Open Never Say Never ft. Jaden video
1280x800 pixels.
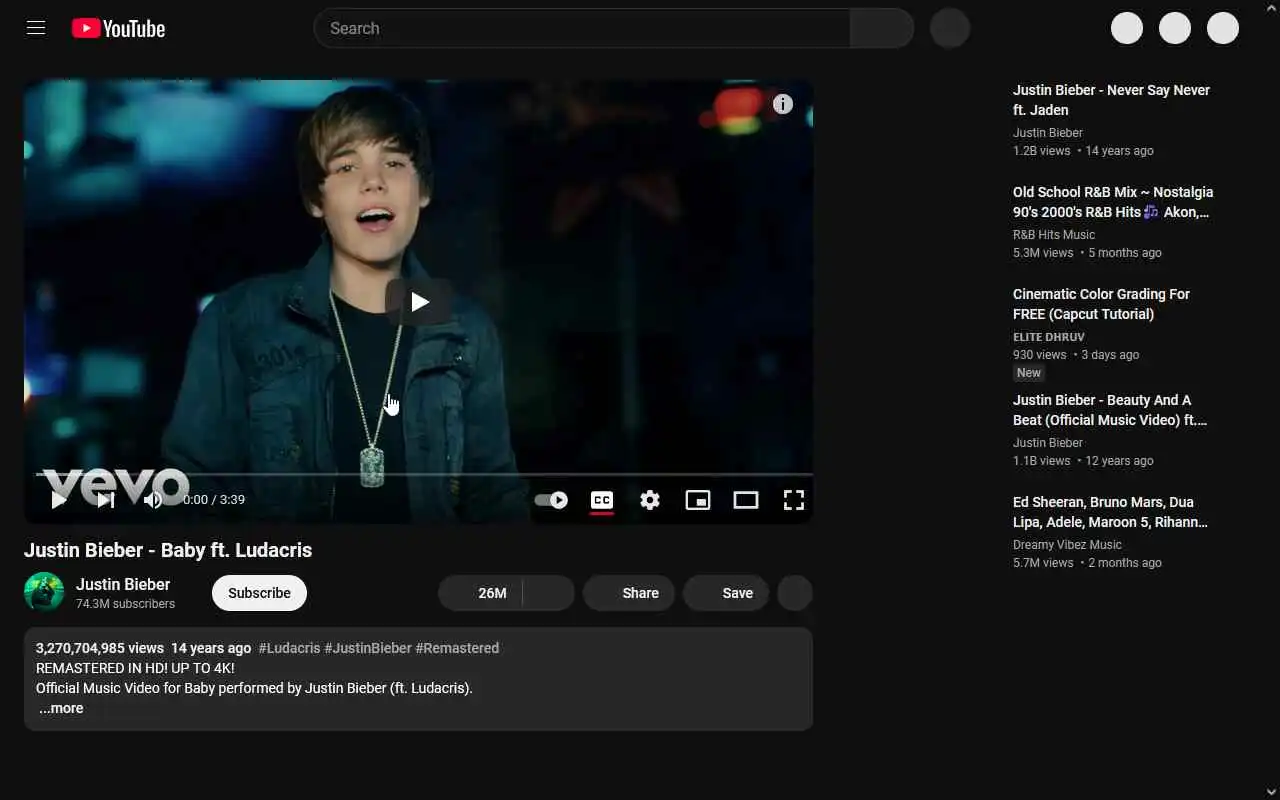1111,100
